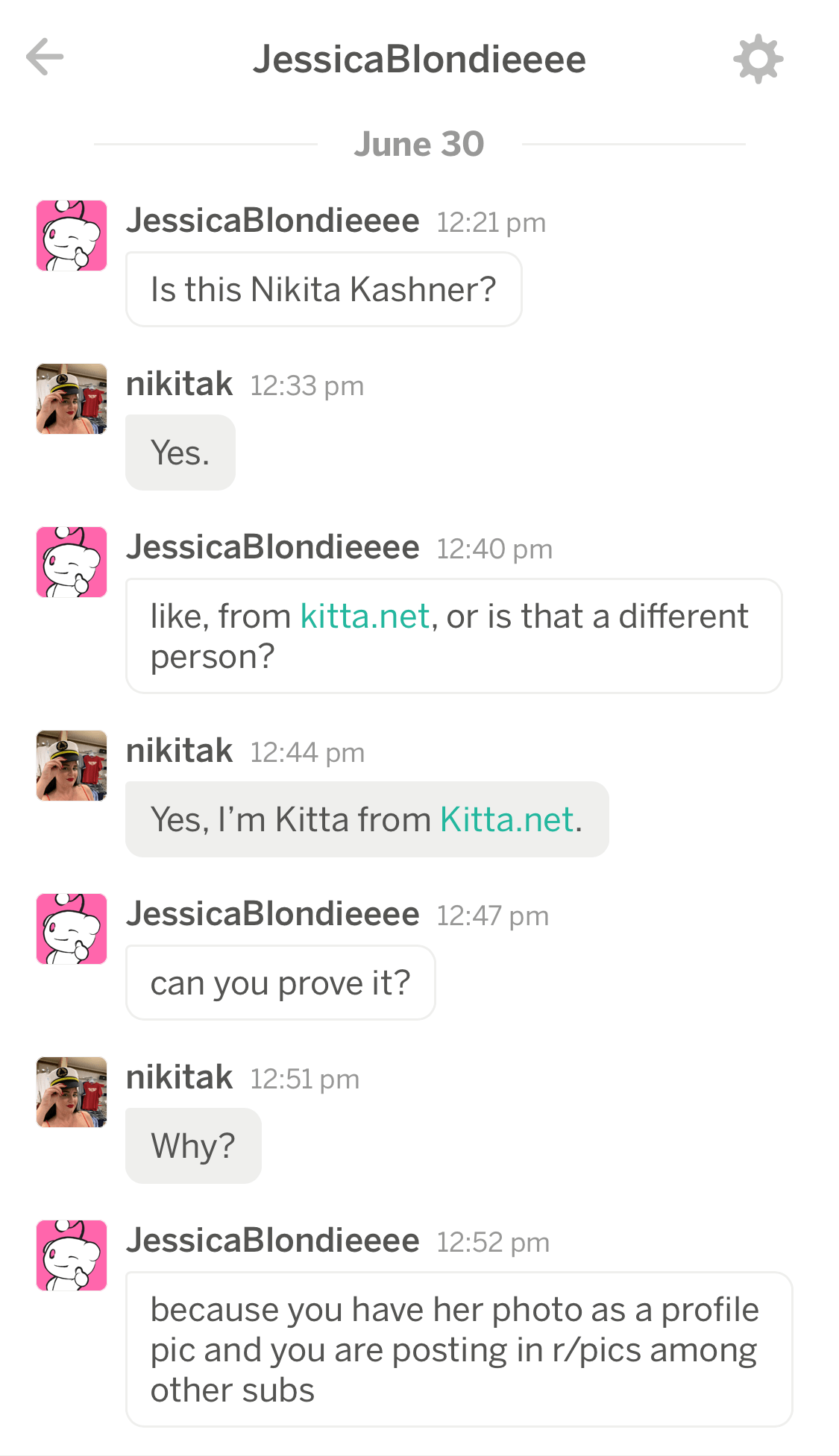Tap nikitak avatar beside 12:44 pm message
Viewport: 839px width, 1456px height.
(x=72, y=766)
